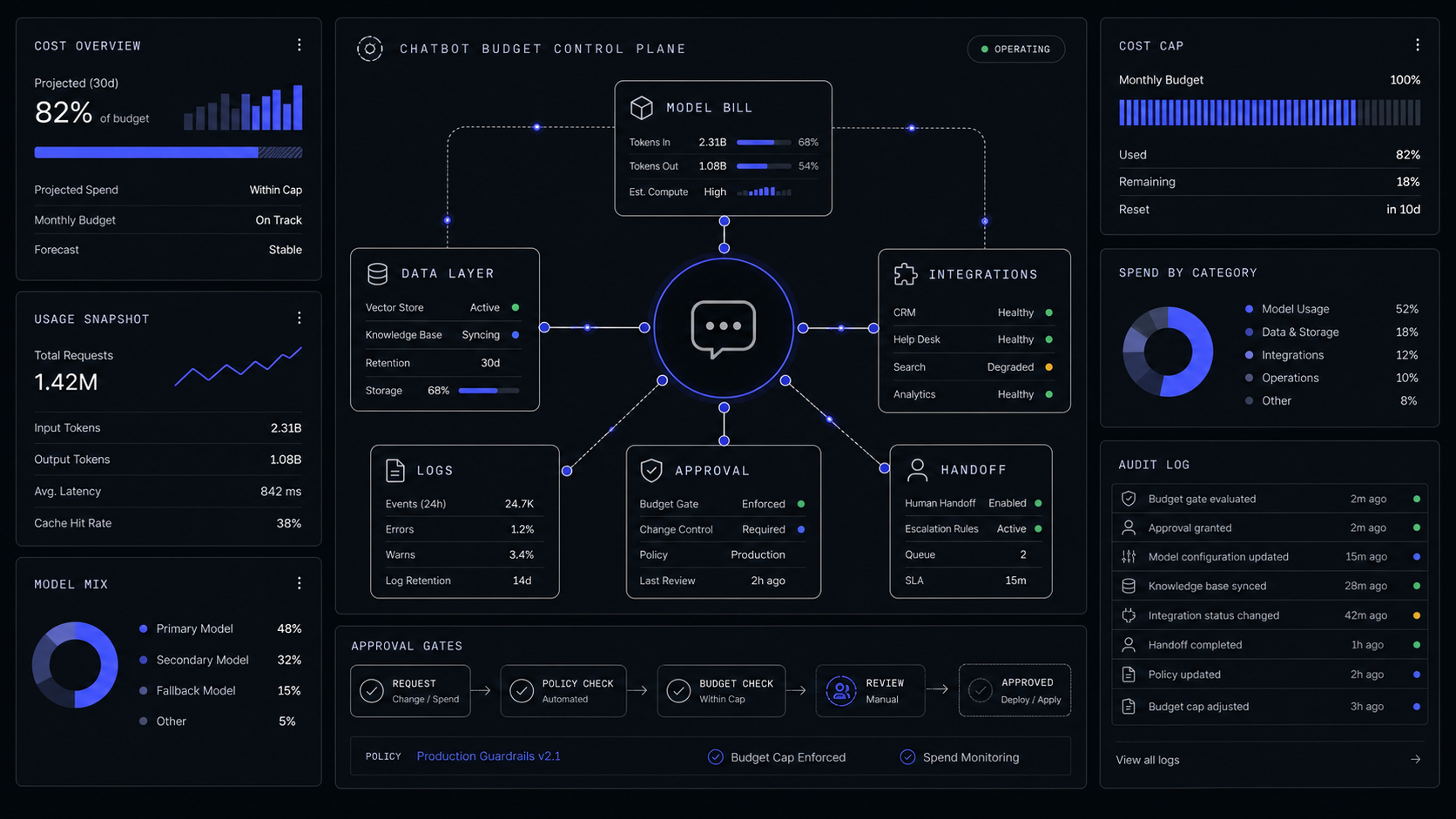Click the Projected 30d bar chart

(243, 107)
